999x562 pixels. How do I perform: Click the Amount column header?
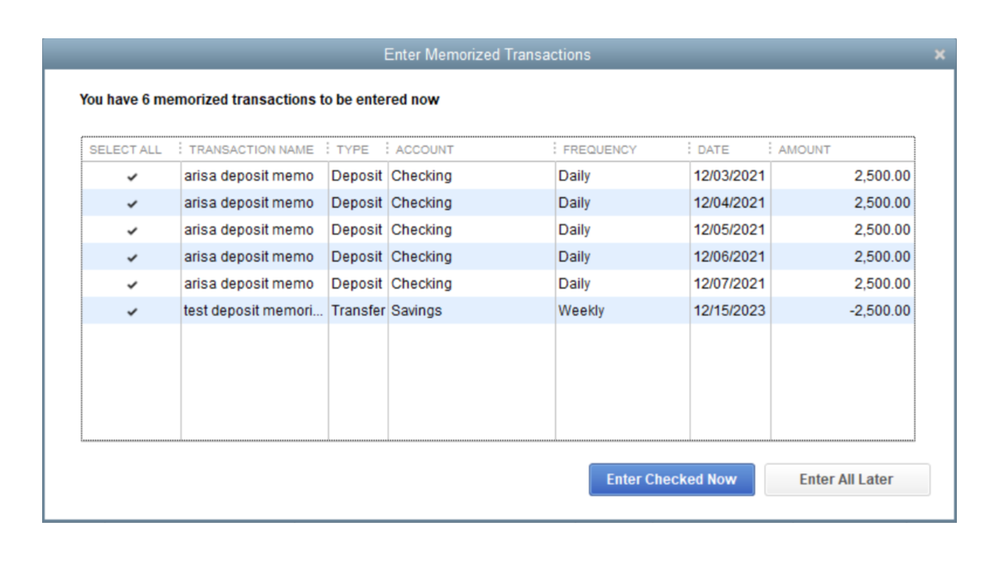pos(805,150)
